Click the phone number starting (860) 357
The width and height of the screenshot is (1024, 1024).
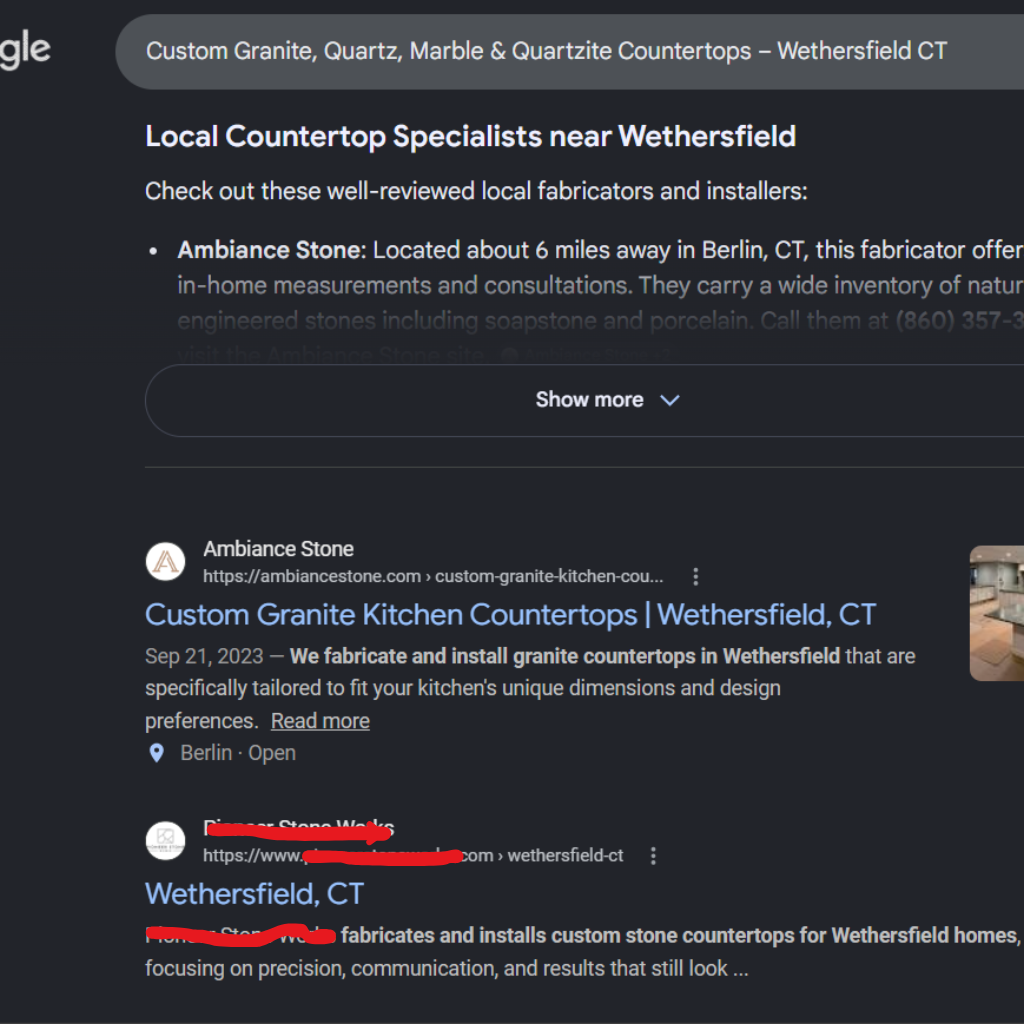[959, 321]
